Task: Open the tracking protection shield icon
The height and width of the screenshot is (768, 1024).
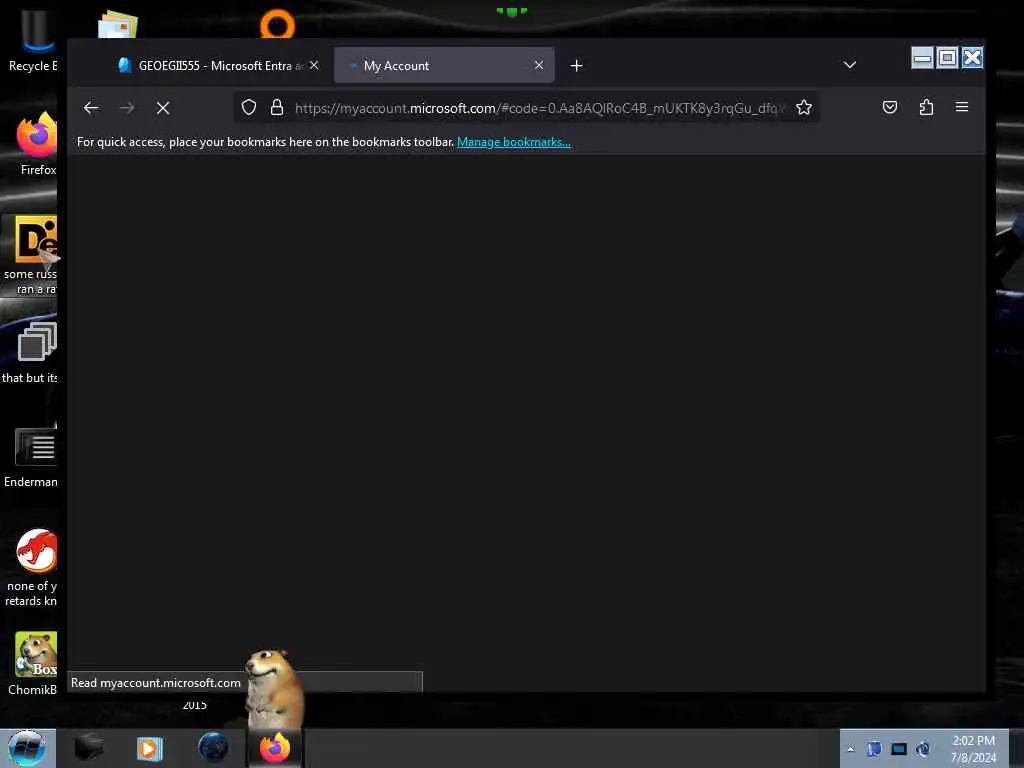Action: click(249, 107)
